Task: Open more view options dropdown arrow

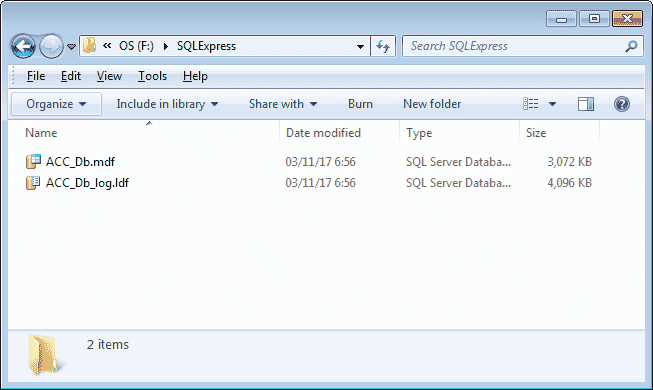Action: [552, 104]
